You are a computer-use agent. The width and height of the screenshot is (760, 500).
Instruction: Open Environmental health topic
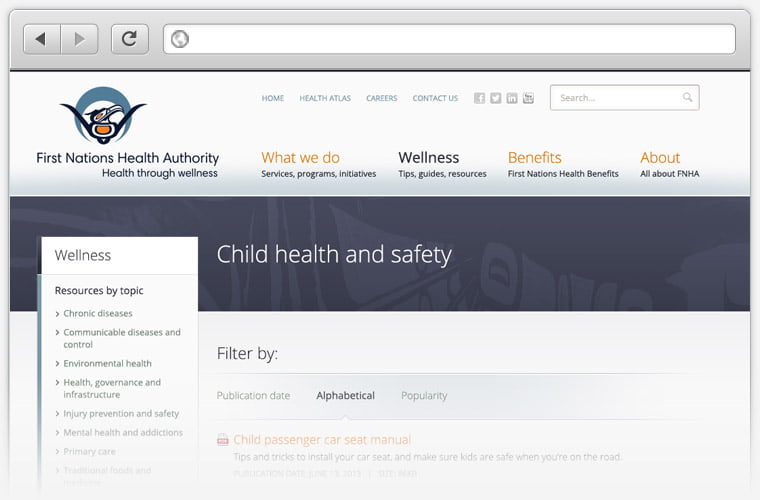coord(108,363)
